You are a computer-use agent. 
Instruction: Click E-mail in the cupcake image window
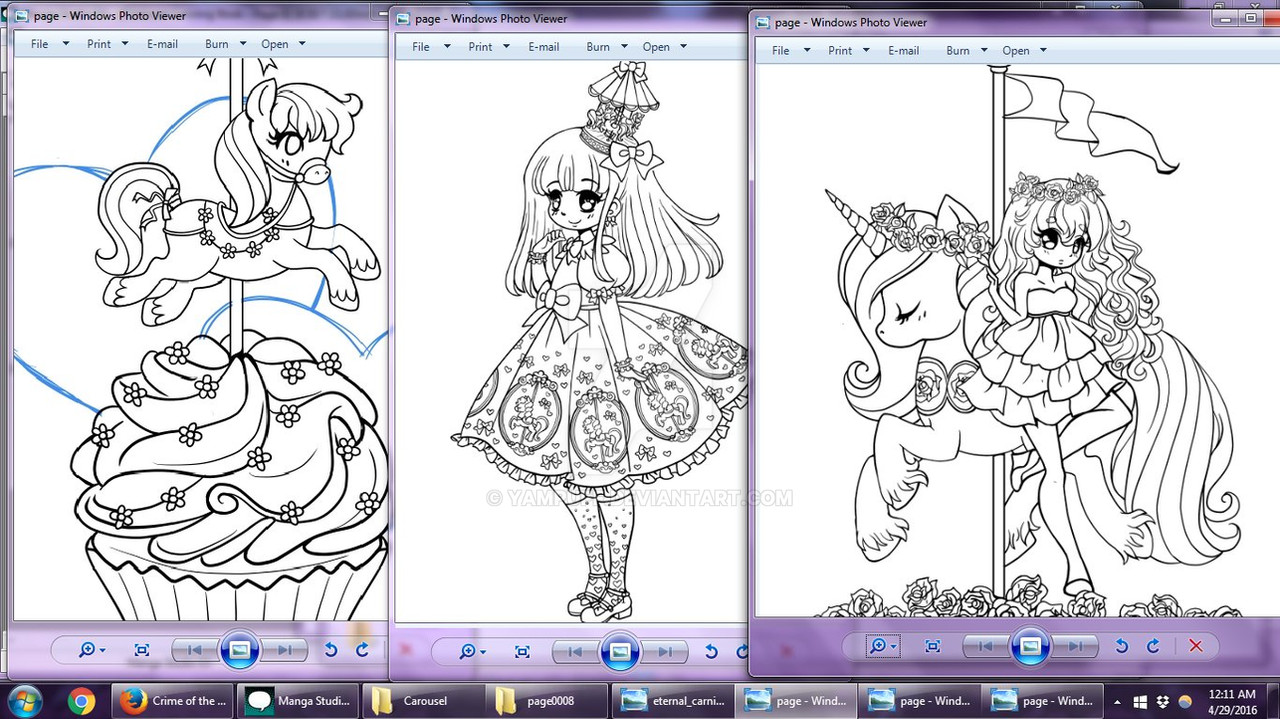pyautogui.click(x=162, y=44)
